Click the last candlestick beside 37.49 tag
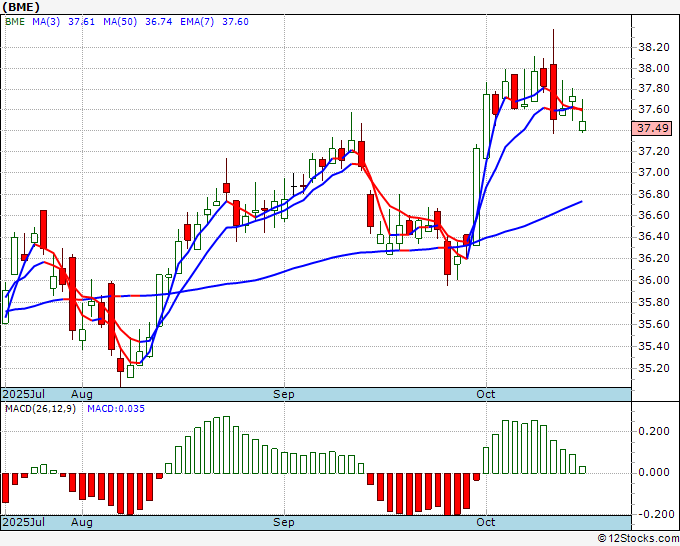Image resolution: width=680 pixels, height=546 pixels. [x=582, y=126]
